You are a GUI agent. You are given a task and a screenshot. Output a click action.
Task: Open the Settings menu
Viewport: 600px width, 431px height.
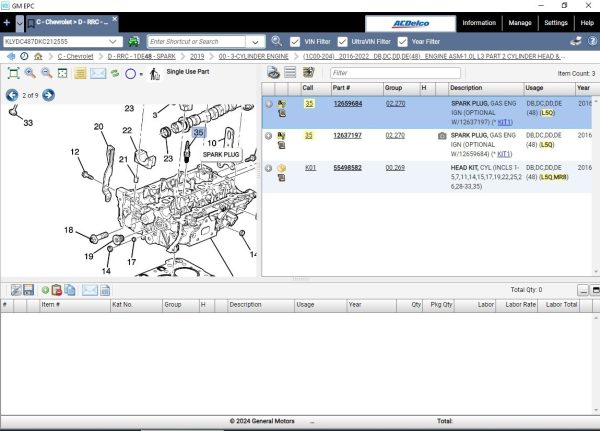[x=556, y=23]
